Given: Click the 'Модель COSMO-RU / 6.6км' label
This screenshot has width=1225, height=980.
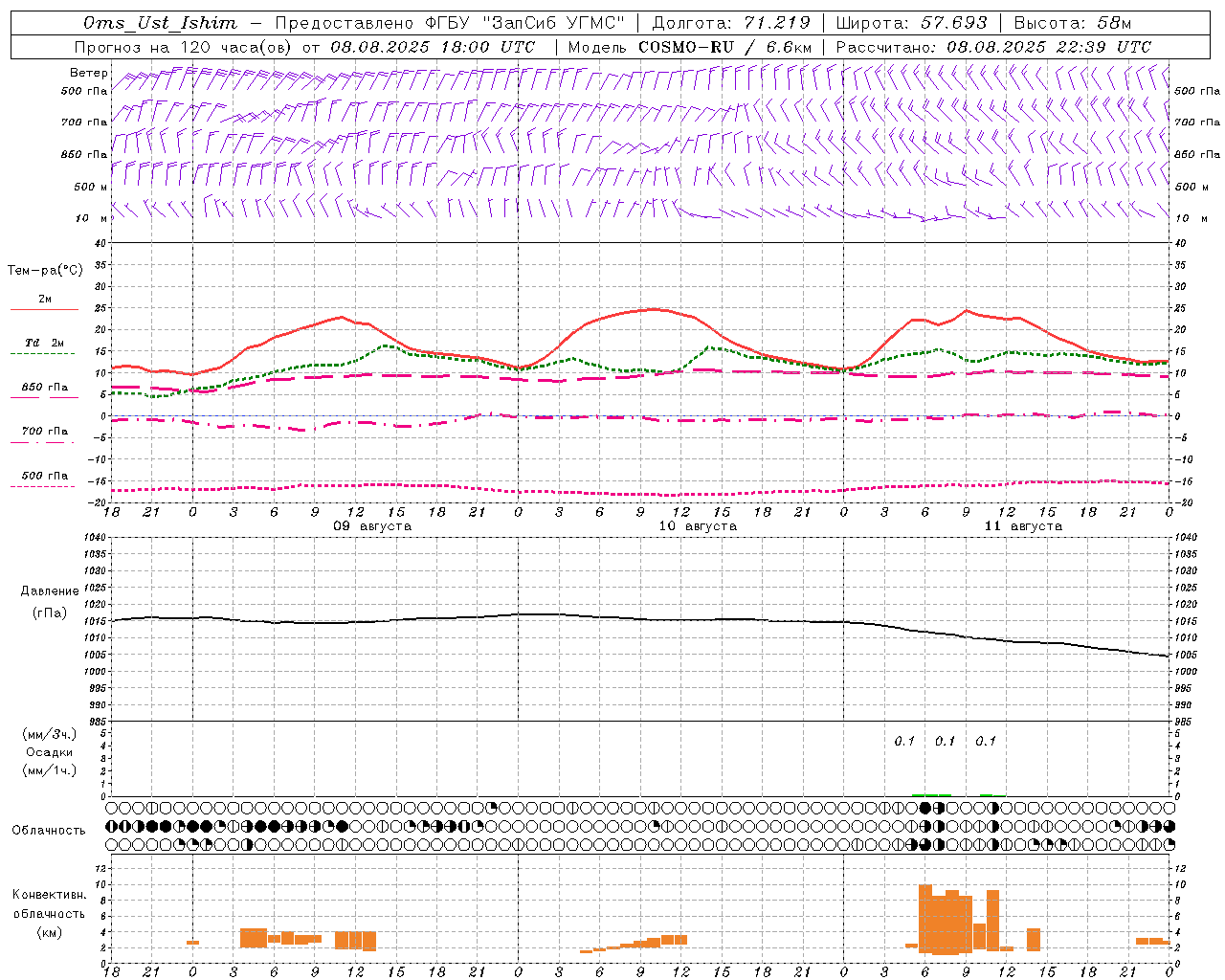Looking at the screenshot, I should tap(690, 47).
